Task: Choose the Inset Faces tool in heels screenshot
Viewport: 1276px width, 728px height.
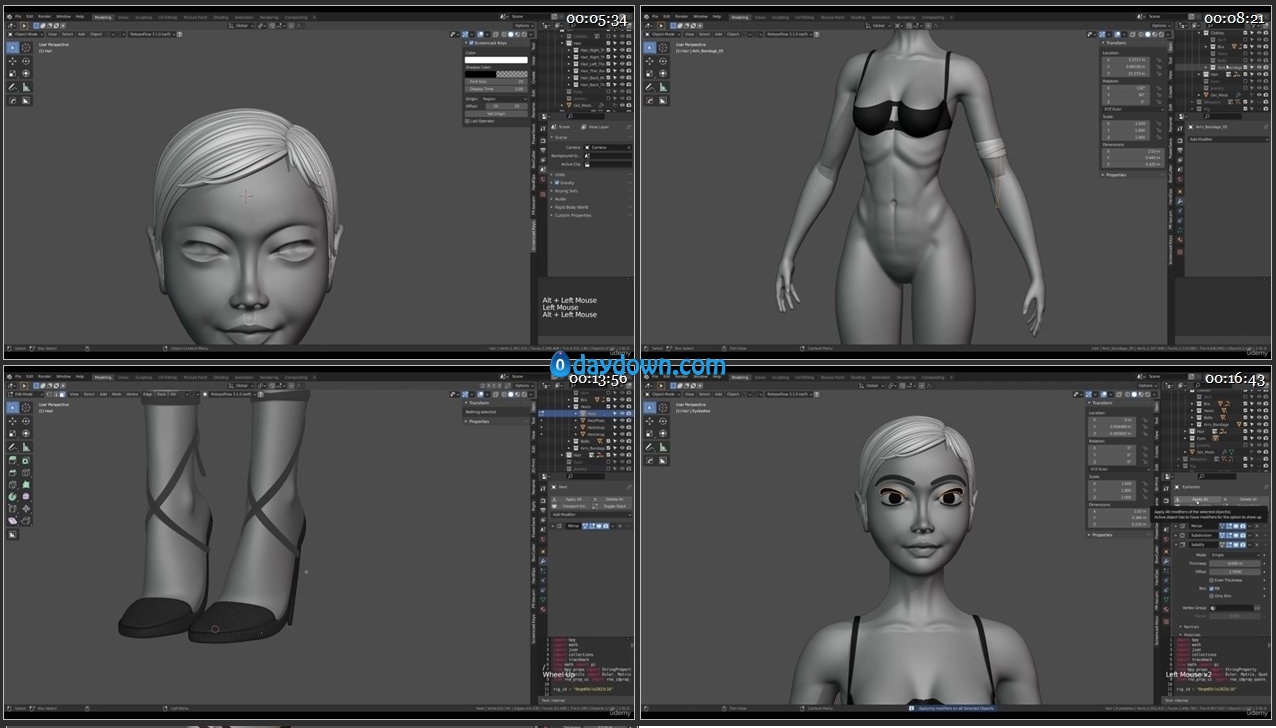Action: coord(26,459)
